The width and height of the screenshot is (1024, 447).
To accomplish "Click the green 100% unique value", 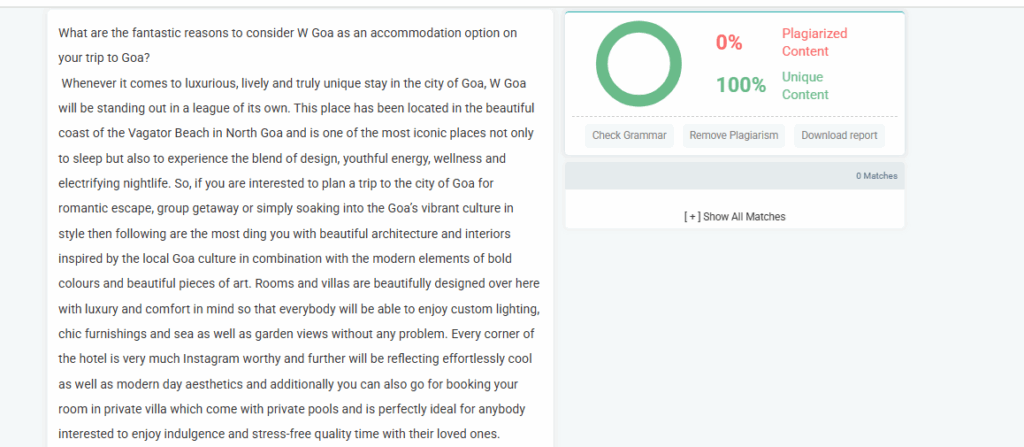I will click(x=740, y=85).
